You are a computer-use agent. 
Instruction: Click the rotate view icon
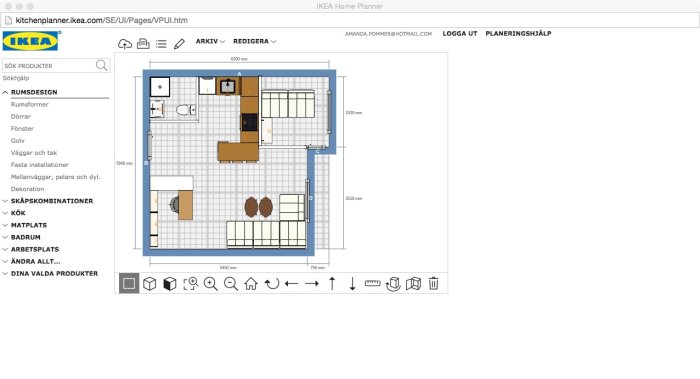pos(271,283)
